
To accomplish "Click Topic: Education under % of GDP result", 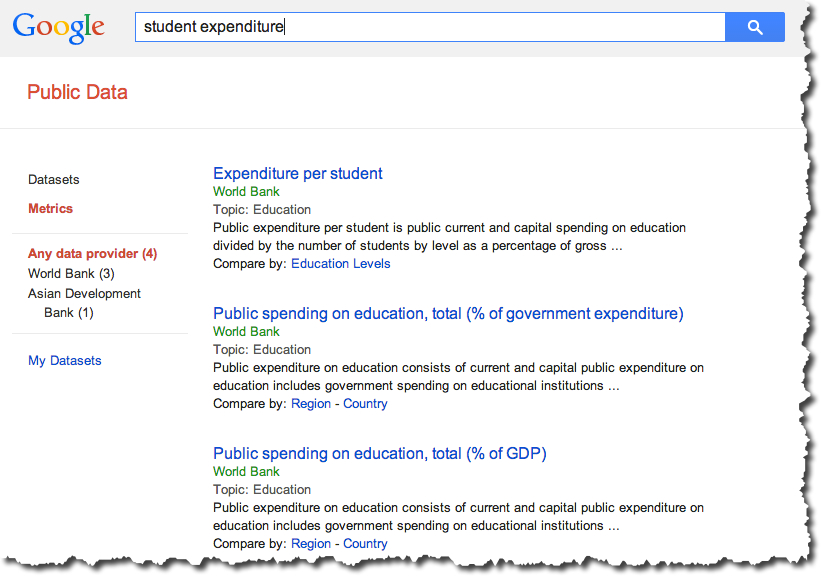I will 262,489.
